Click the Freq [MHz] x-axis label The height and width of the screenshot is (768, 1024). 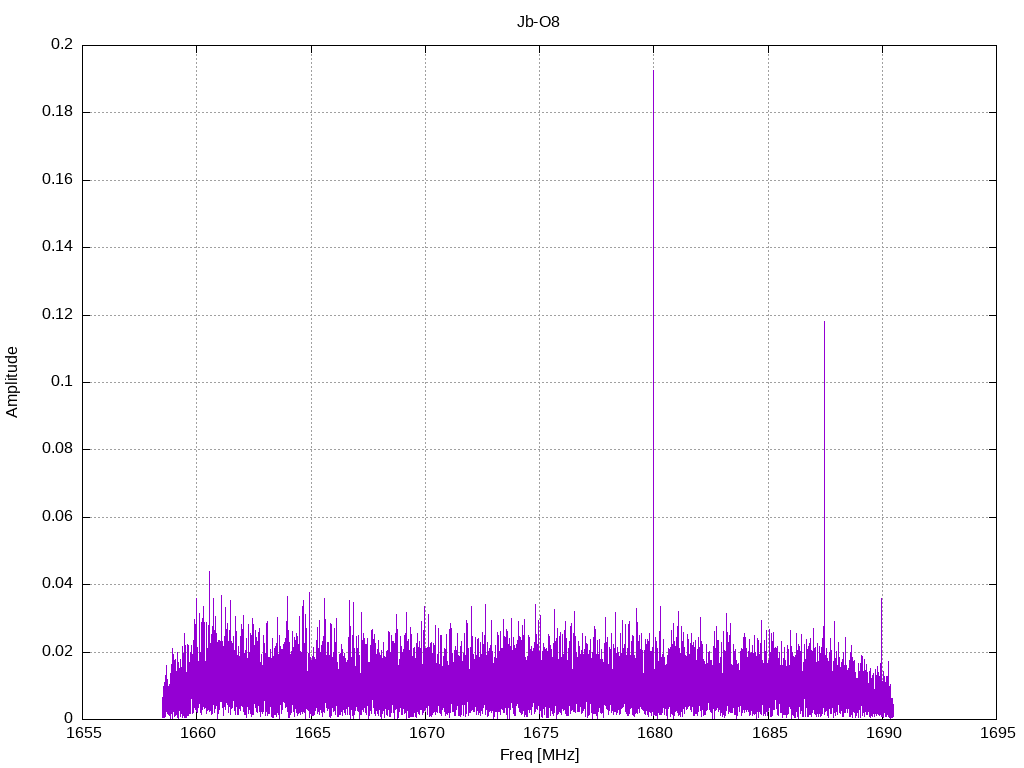[x=539, y=754]
